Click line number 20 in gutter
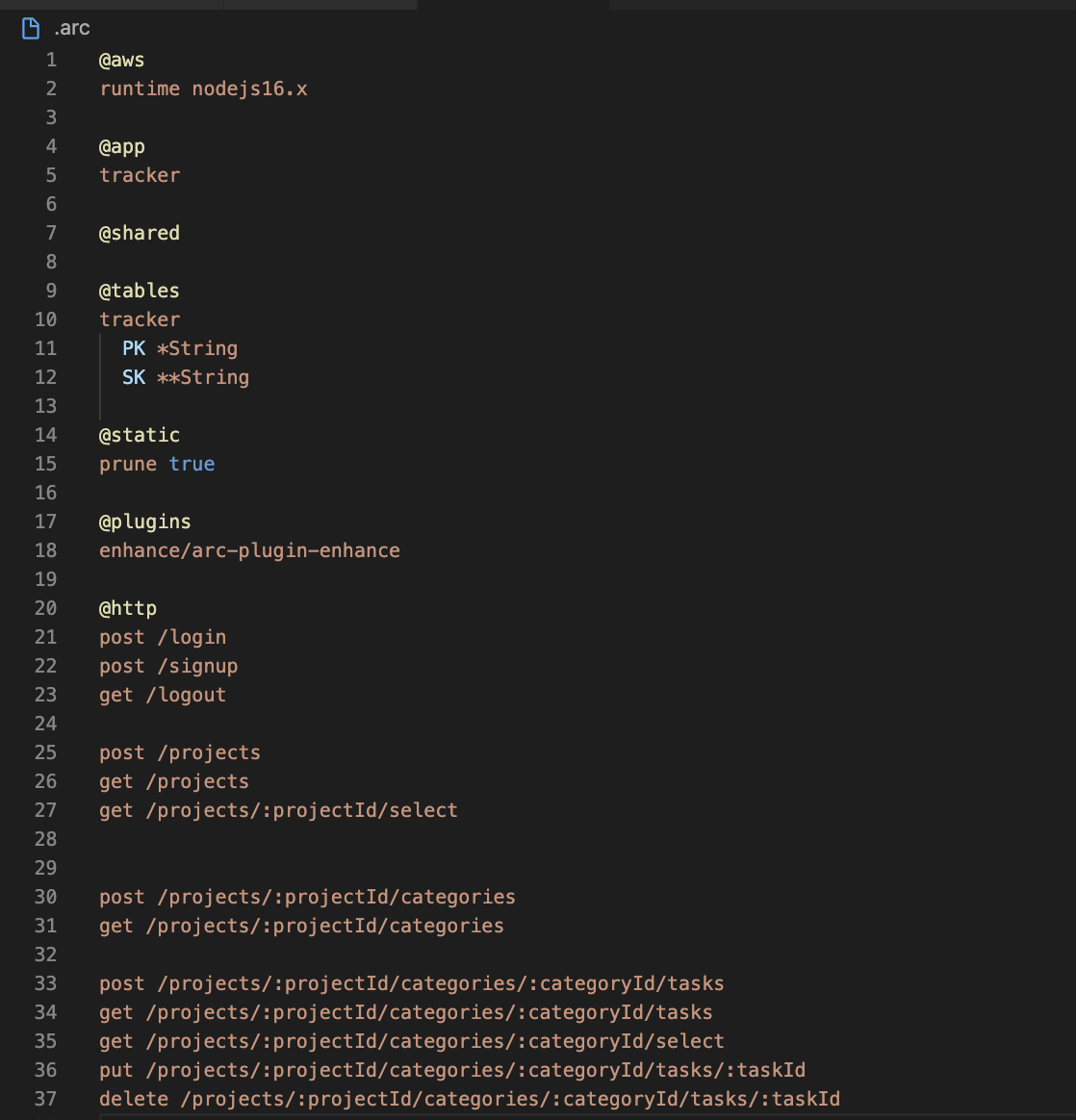Image resolution: width=1076 pixels, height=1120 pixels. point(46,608)
